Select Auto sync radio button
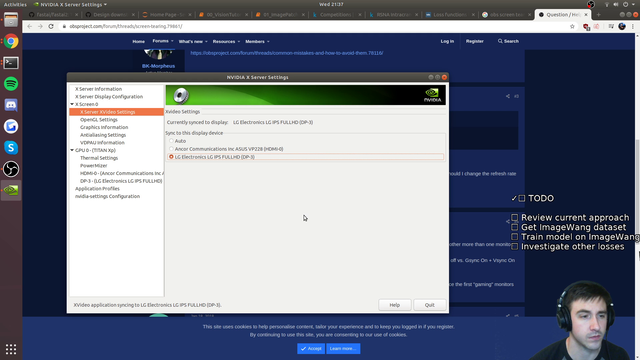This screenshot has width=640, height=360. (171, 141)
